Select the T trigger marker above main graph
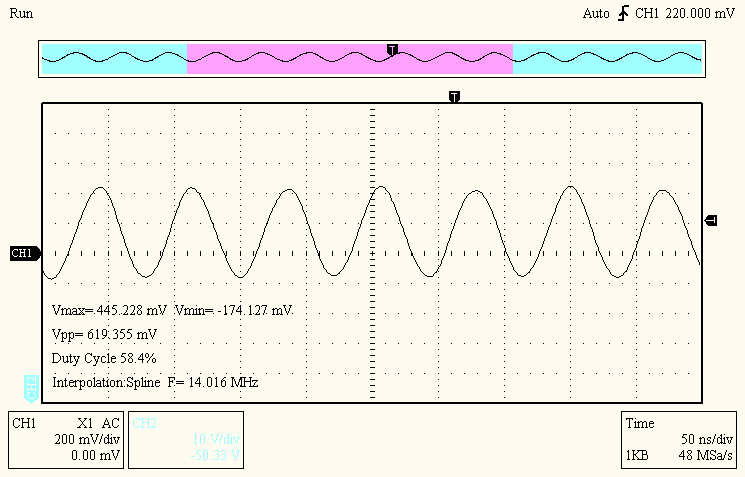Viewport: 745px width, 477px height. [x=455, y=97]
